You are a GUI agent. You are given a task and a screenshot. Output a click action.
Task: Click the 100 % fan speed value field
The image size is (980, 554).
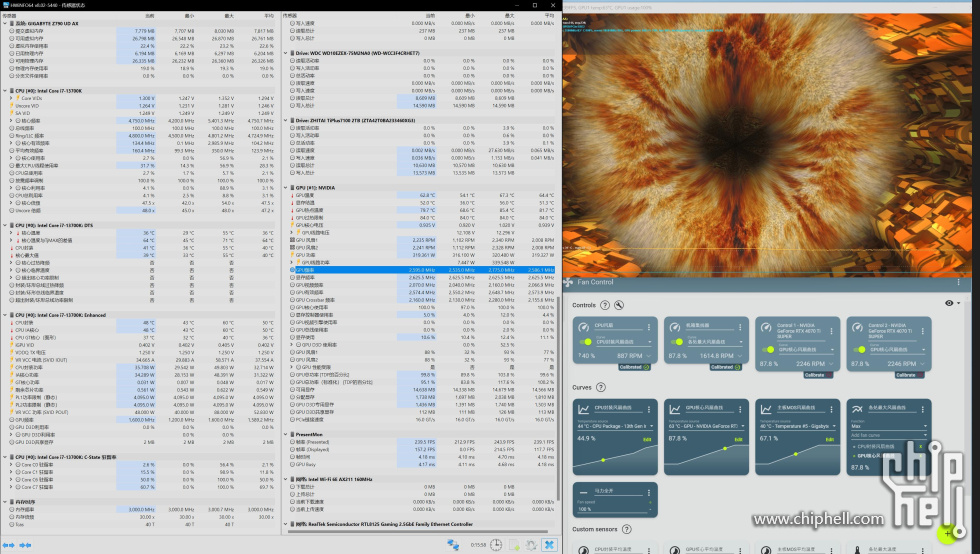point(612,509)
